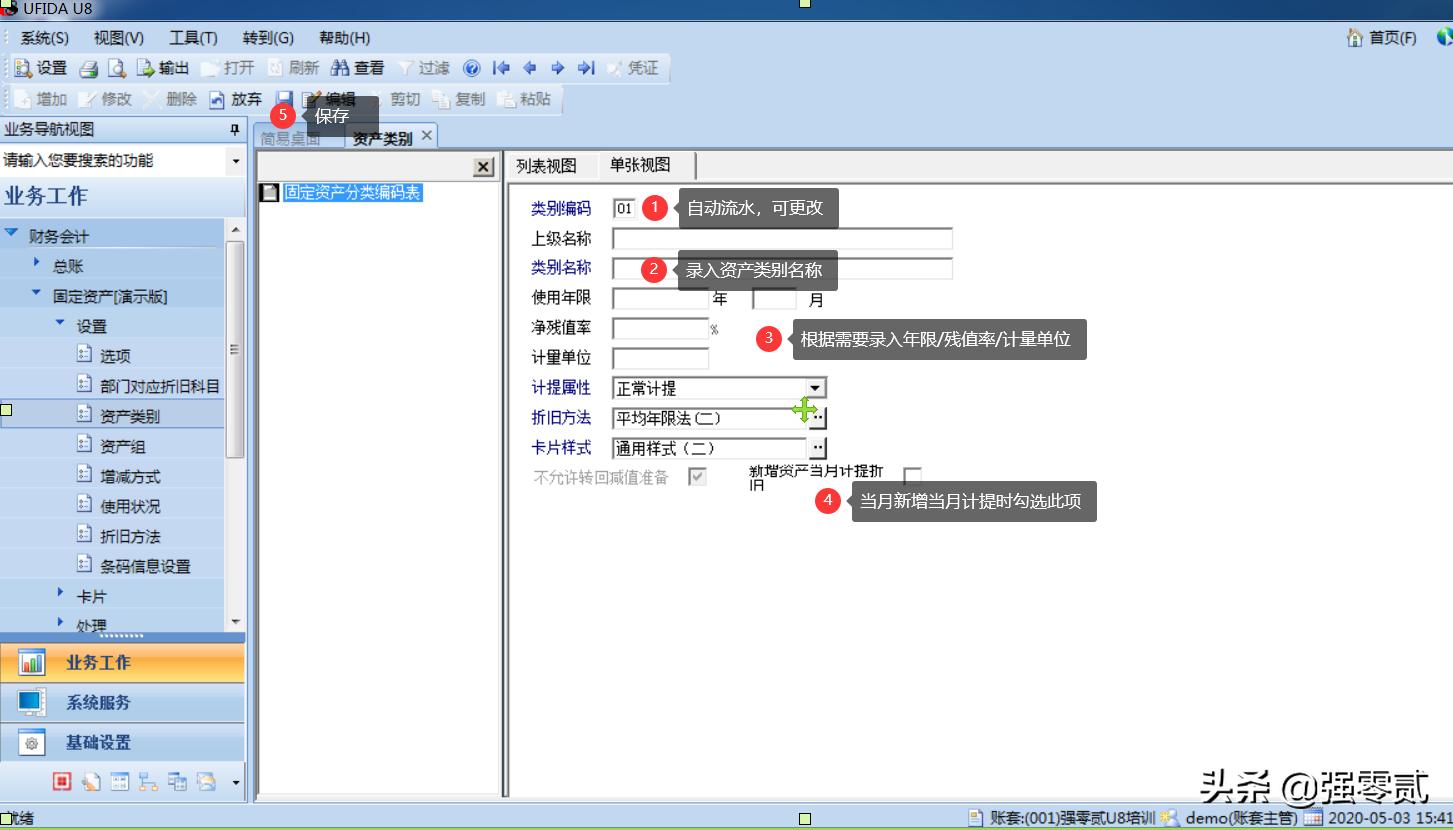Select 固定资产分类编码表 root node

352,193
